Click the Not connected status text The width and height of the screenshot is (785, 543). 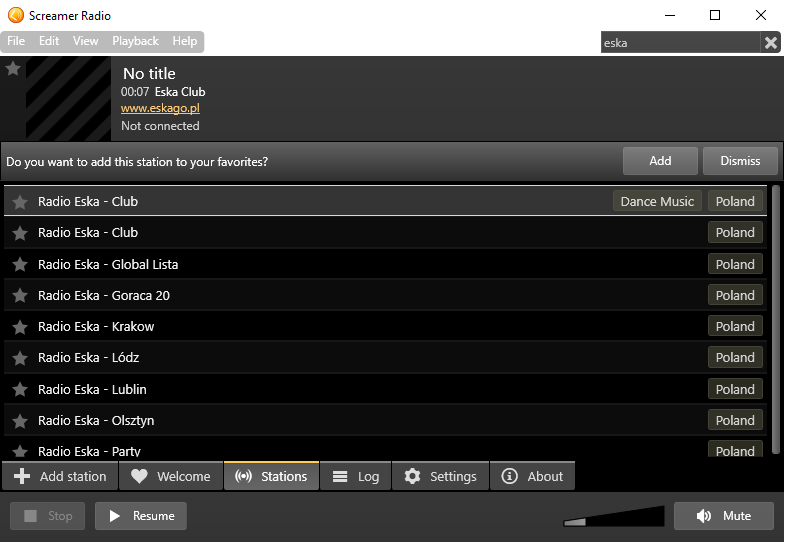160,126
